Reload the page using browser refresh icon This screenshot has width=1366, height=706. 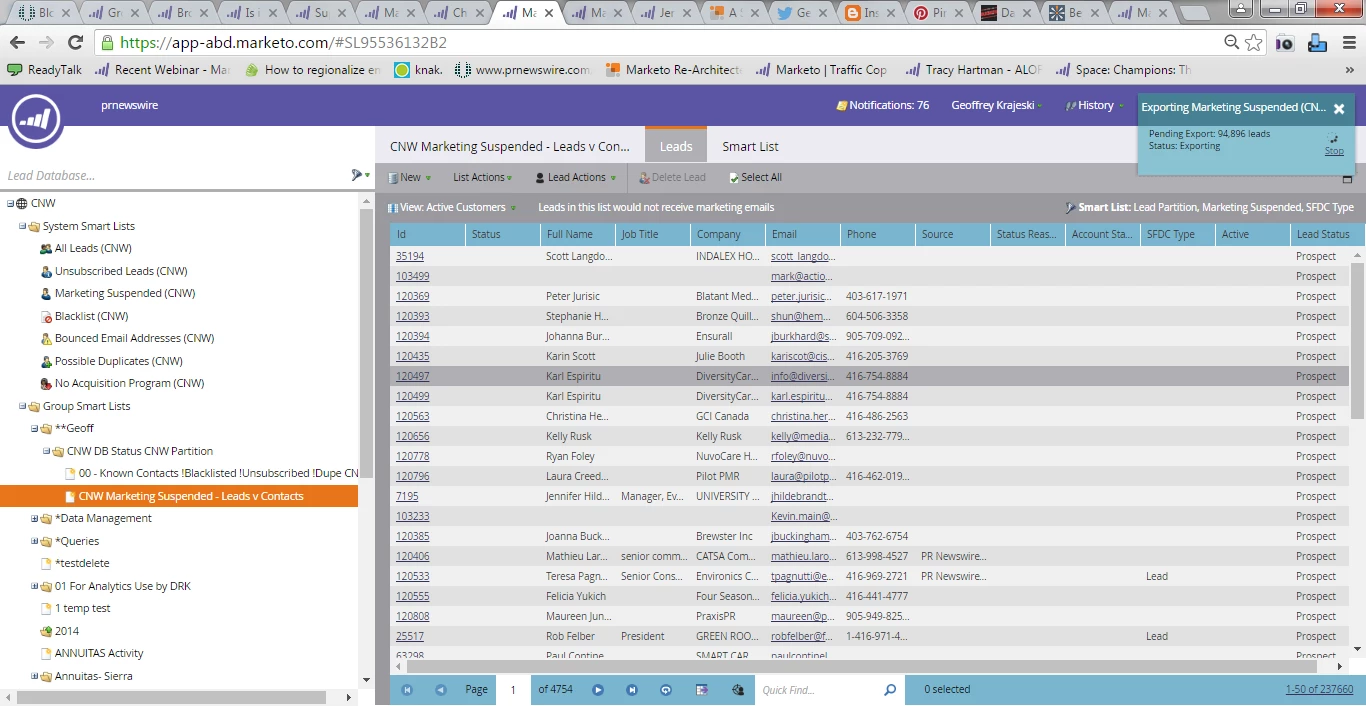click(x=75, y=43)
